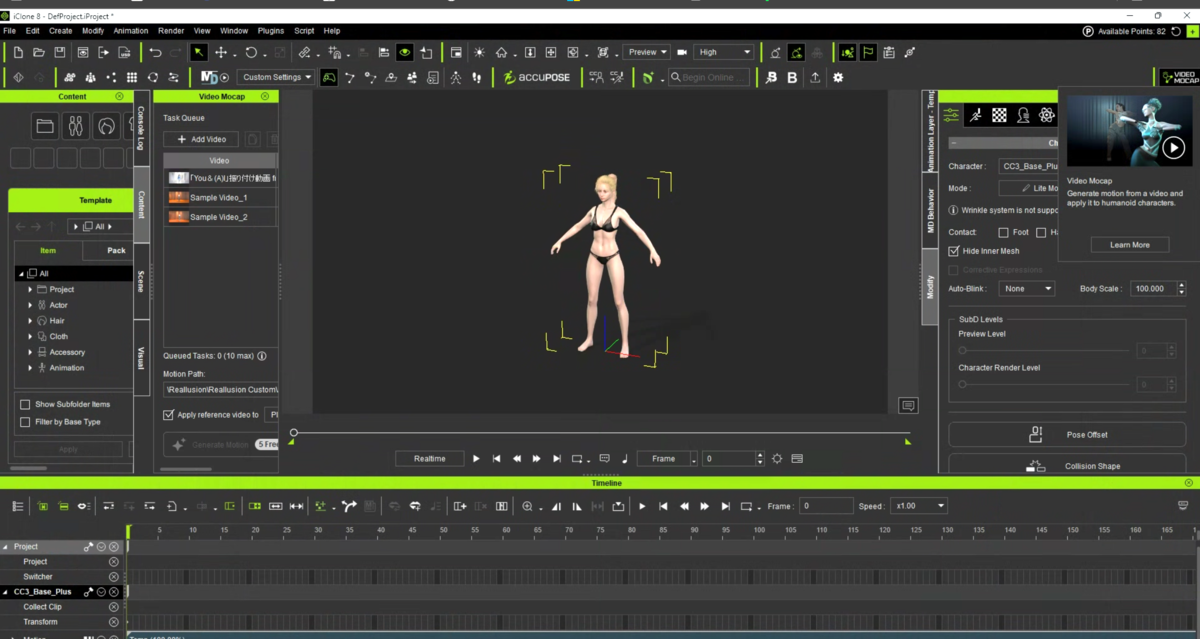1200x639 pixels.
Task: Click the atom physics icon in Modify panel
Action: (1047, 116)
